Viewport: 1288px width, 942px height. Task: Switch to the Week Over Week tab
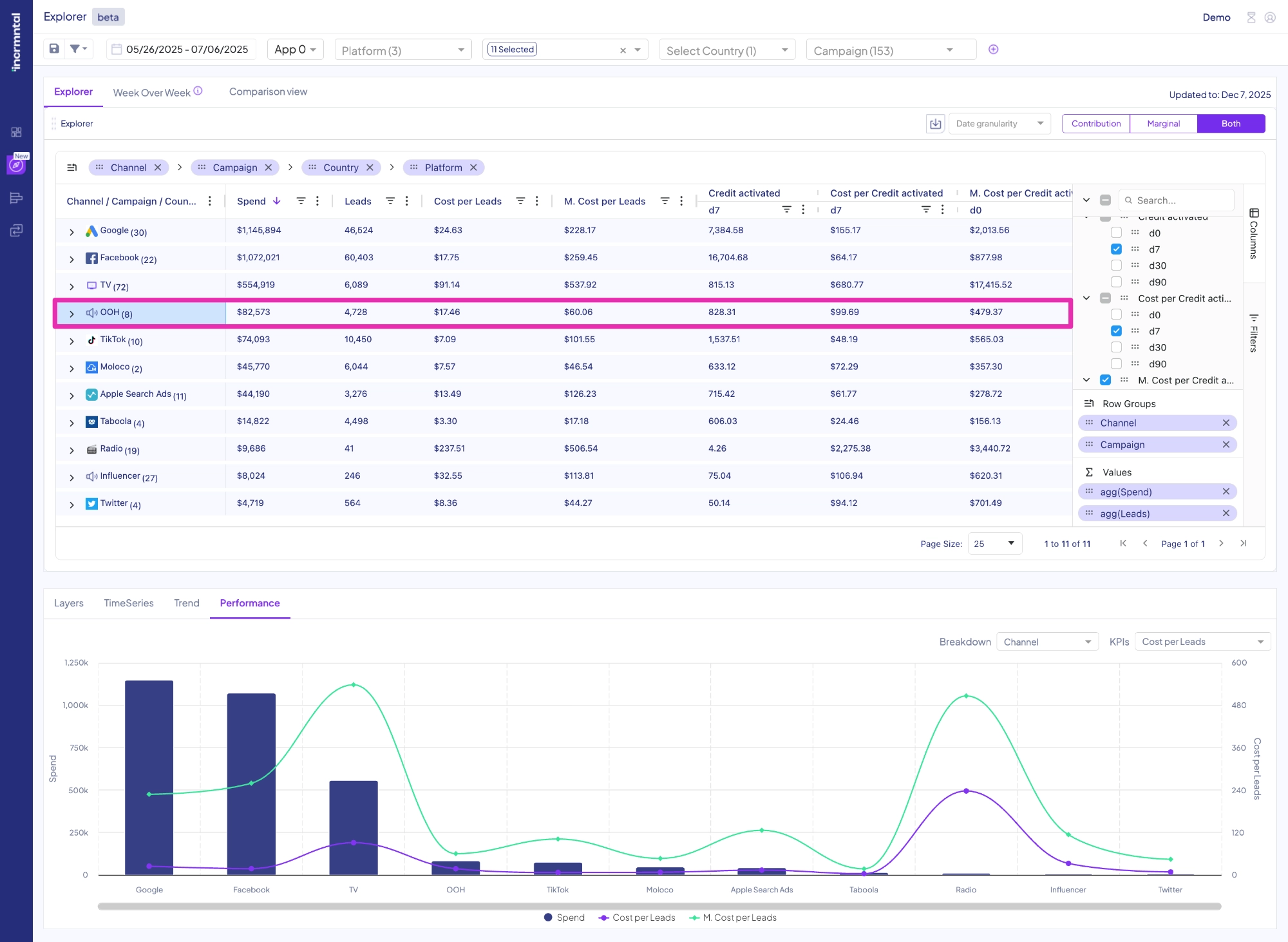click(x=152, y=92)
